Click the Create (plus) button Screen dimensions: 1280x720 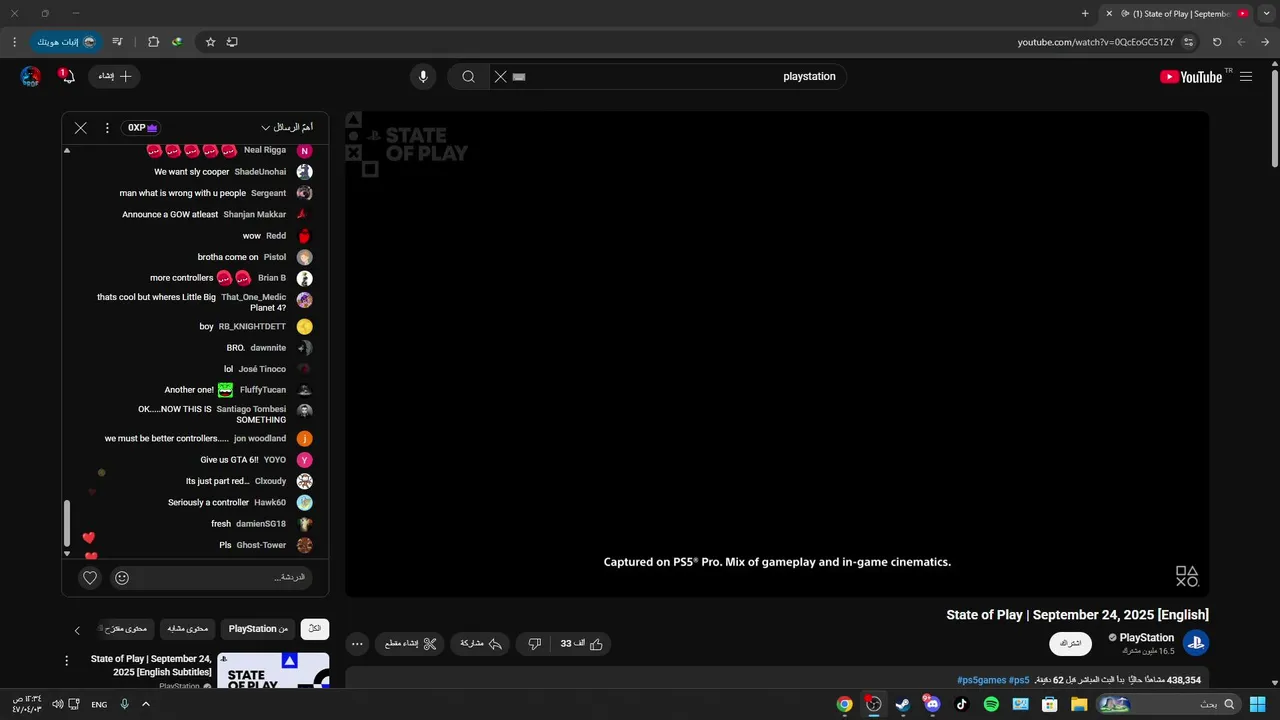(114, 77)
